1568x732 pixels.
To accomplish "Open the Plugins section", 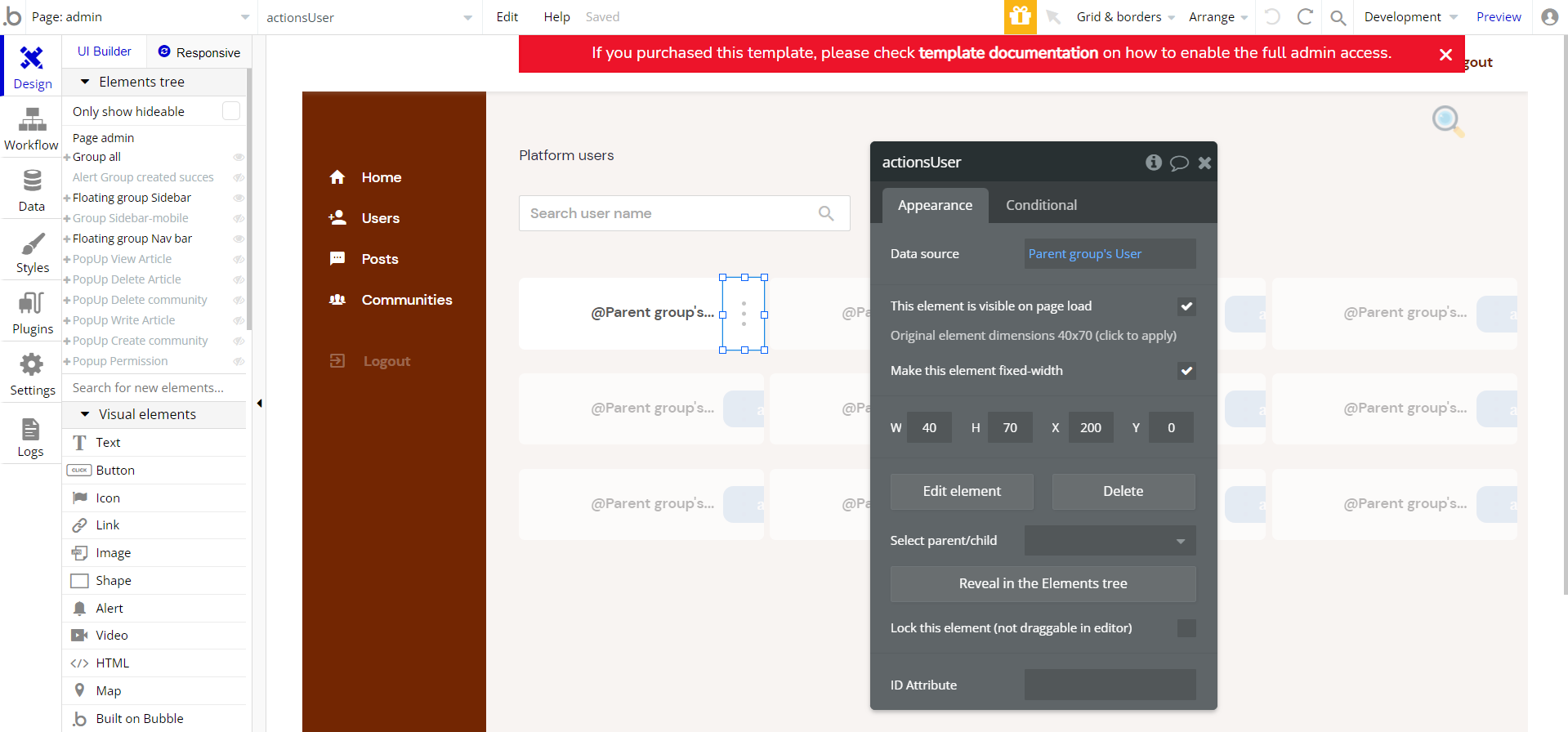I will click(x=32, y=314).
